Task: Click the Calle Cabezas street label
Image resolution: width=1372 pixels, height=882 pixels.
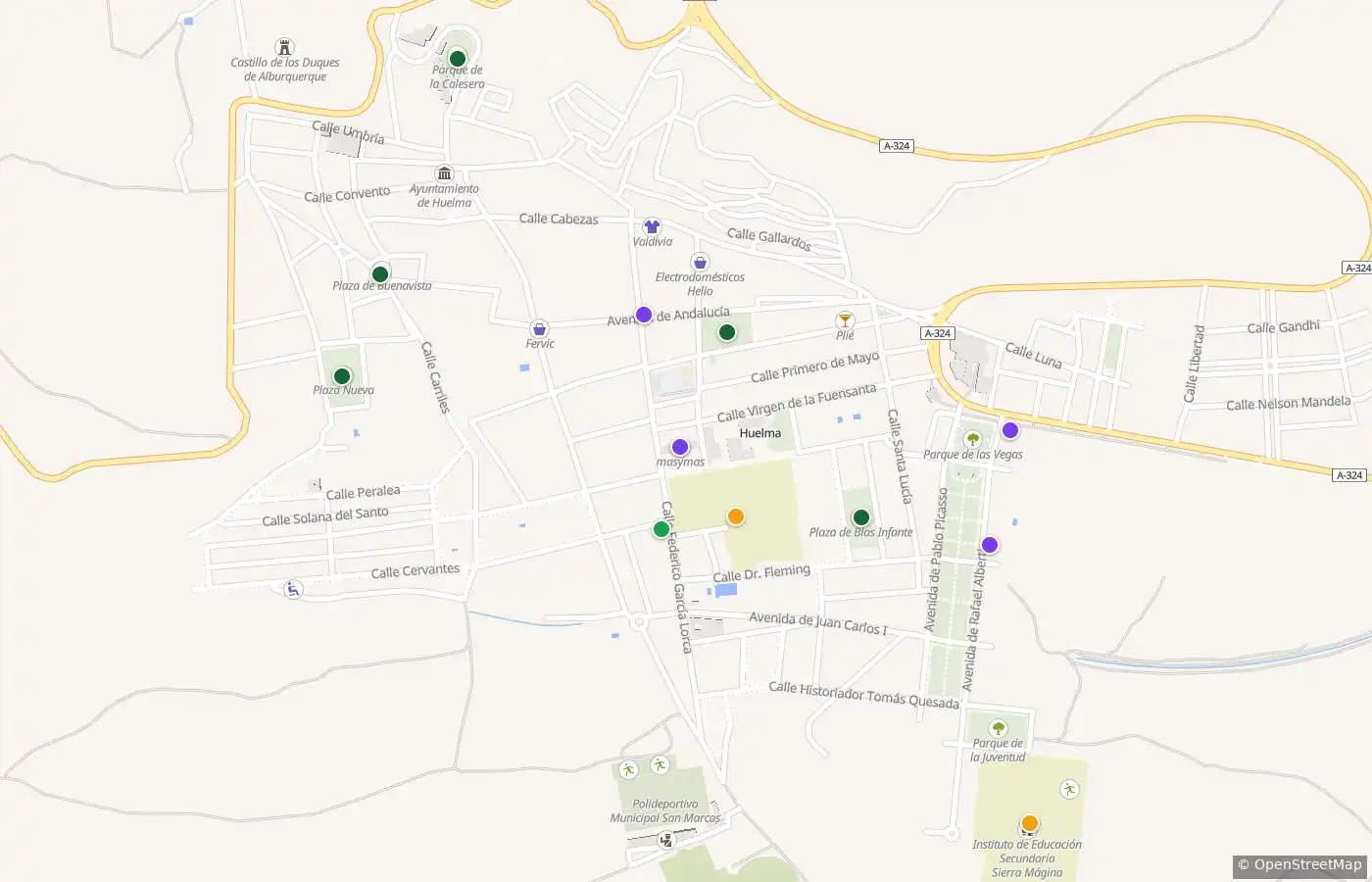Action: click(x=559, y=219)
